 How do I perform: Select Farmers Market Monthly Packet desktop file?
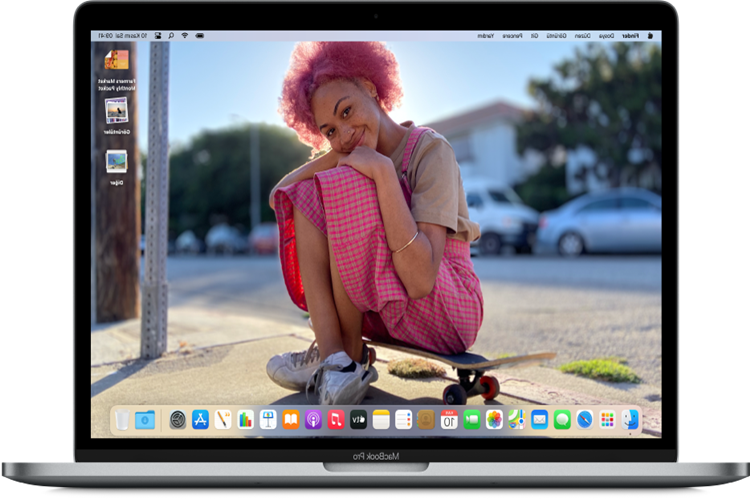point(117,70)
